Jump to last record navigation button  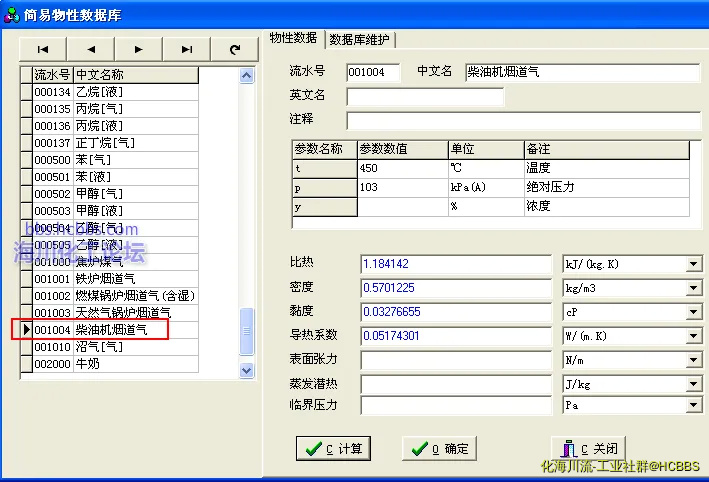point(187,50)
